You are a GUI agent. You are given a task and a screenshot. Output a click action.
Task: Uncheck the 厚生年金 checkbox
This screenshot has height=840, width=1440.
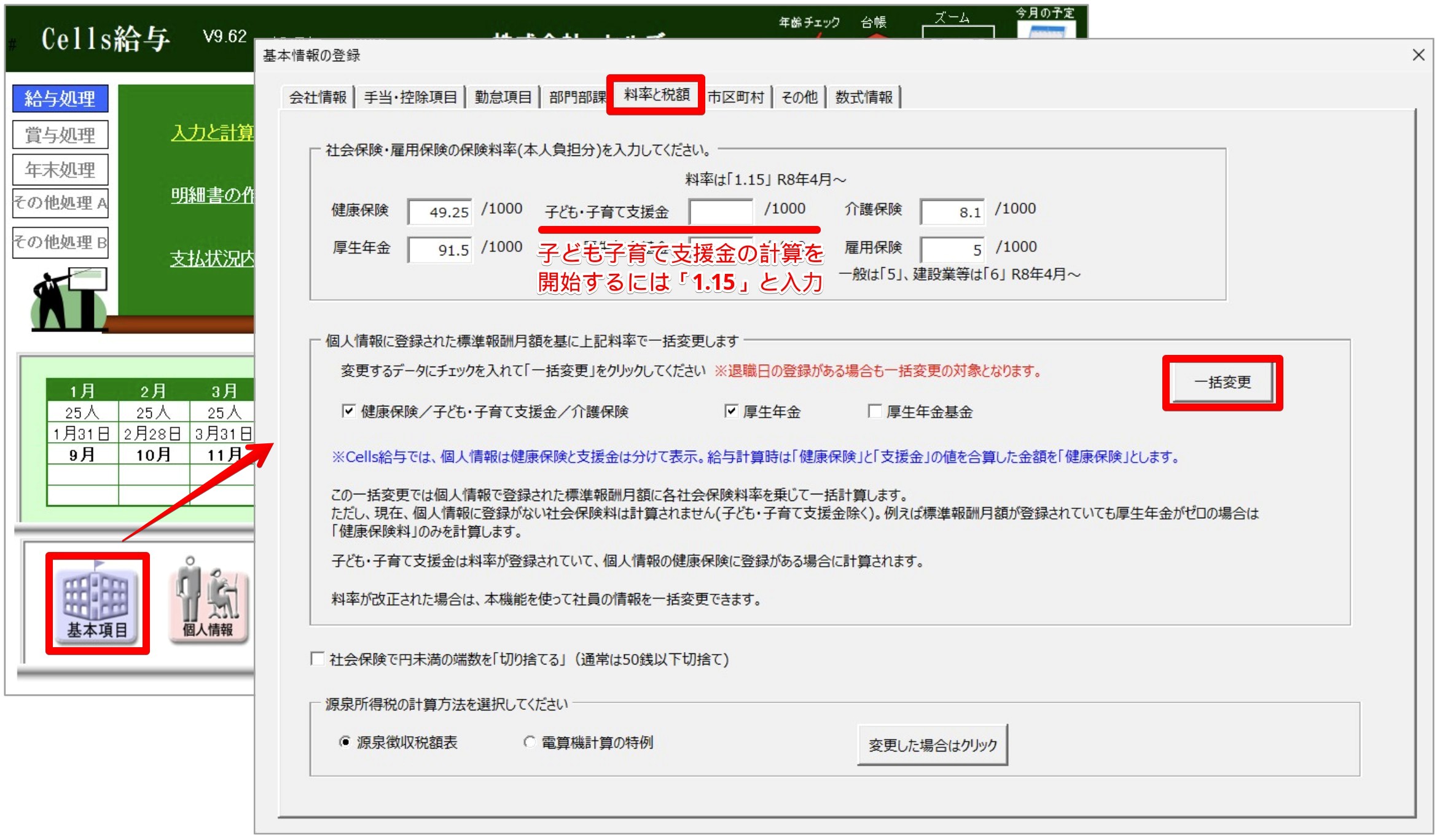(730, 411)
